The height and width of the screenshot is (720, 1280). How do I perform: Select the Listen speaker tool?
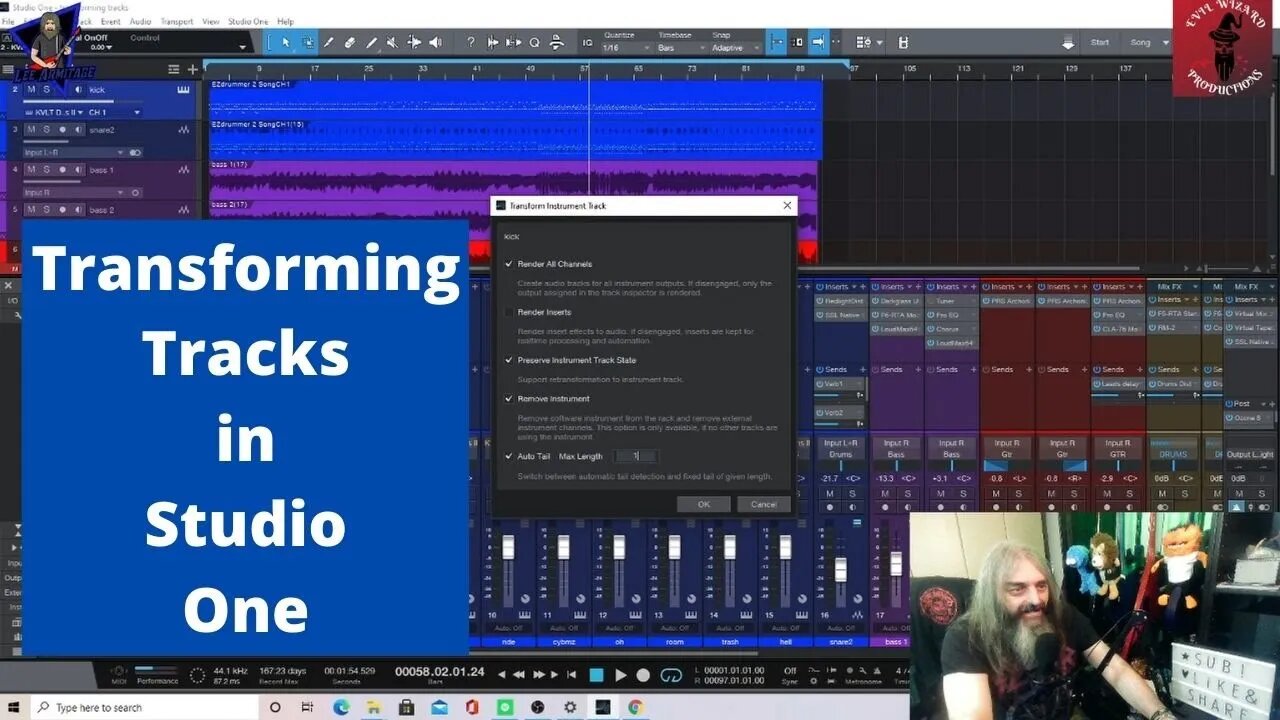click(x=435, y=42)
